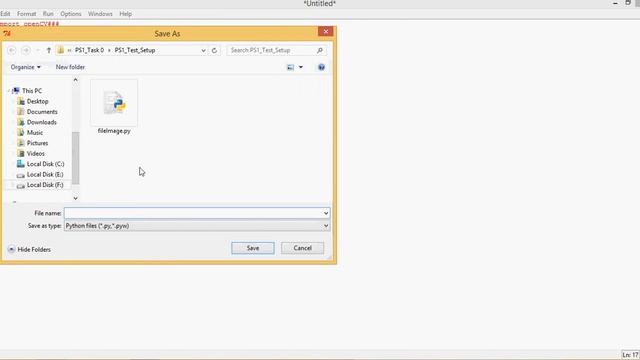Click the Save button
640x360 pixels.
click(x=253, y=248)
